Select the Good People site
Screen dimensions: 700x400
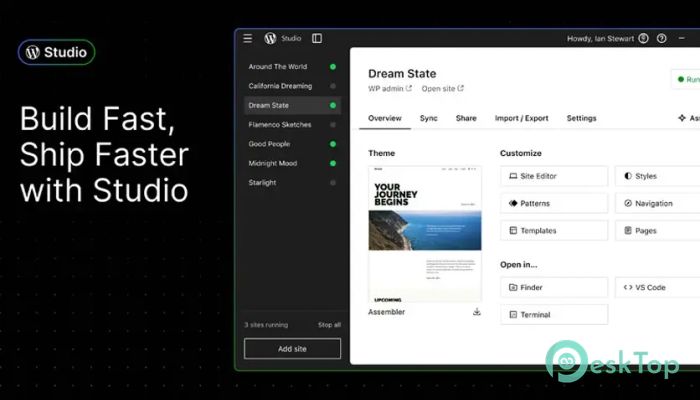292,144
